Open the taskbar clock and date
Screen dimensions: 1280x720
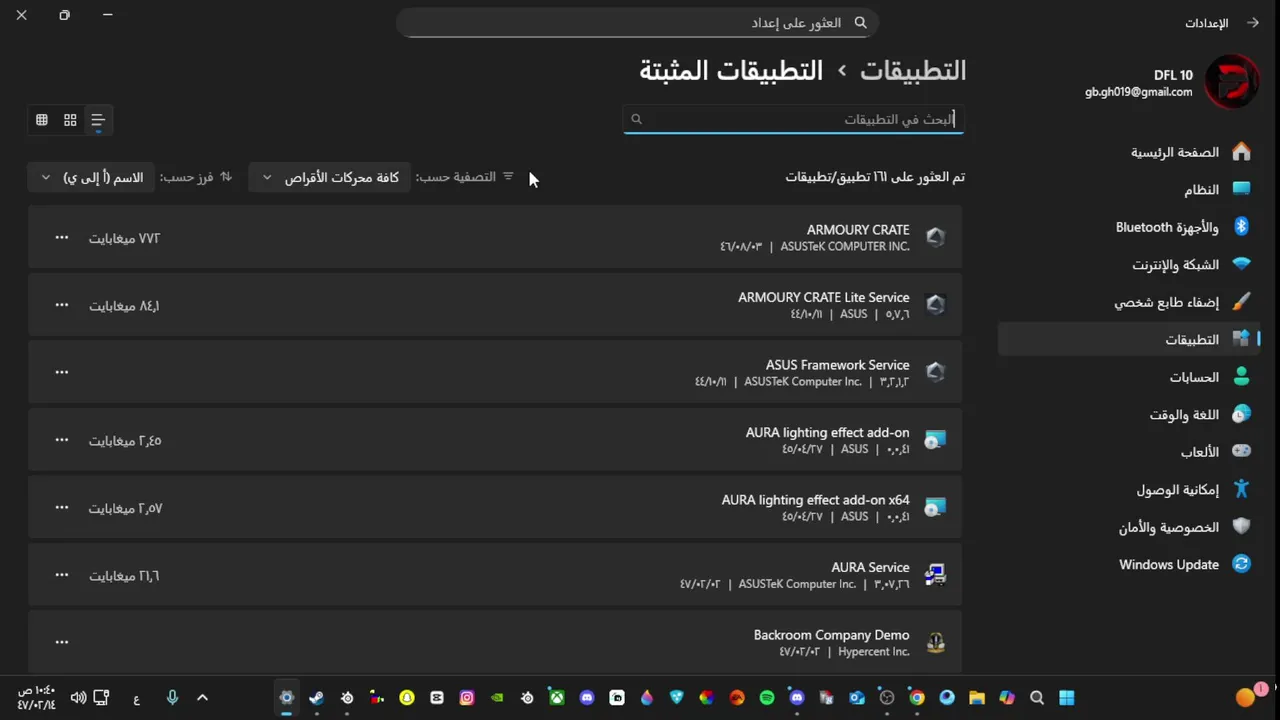(x=36, y=698)
